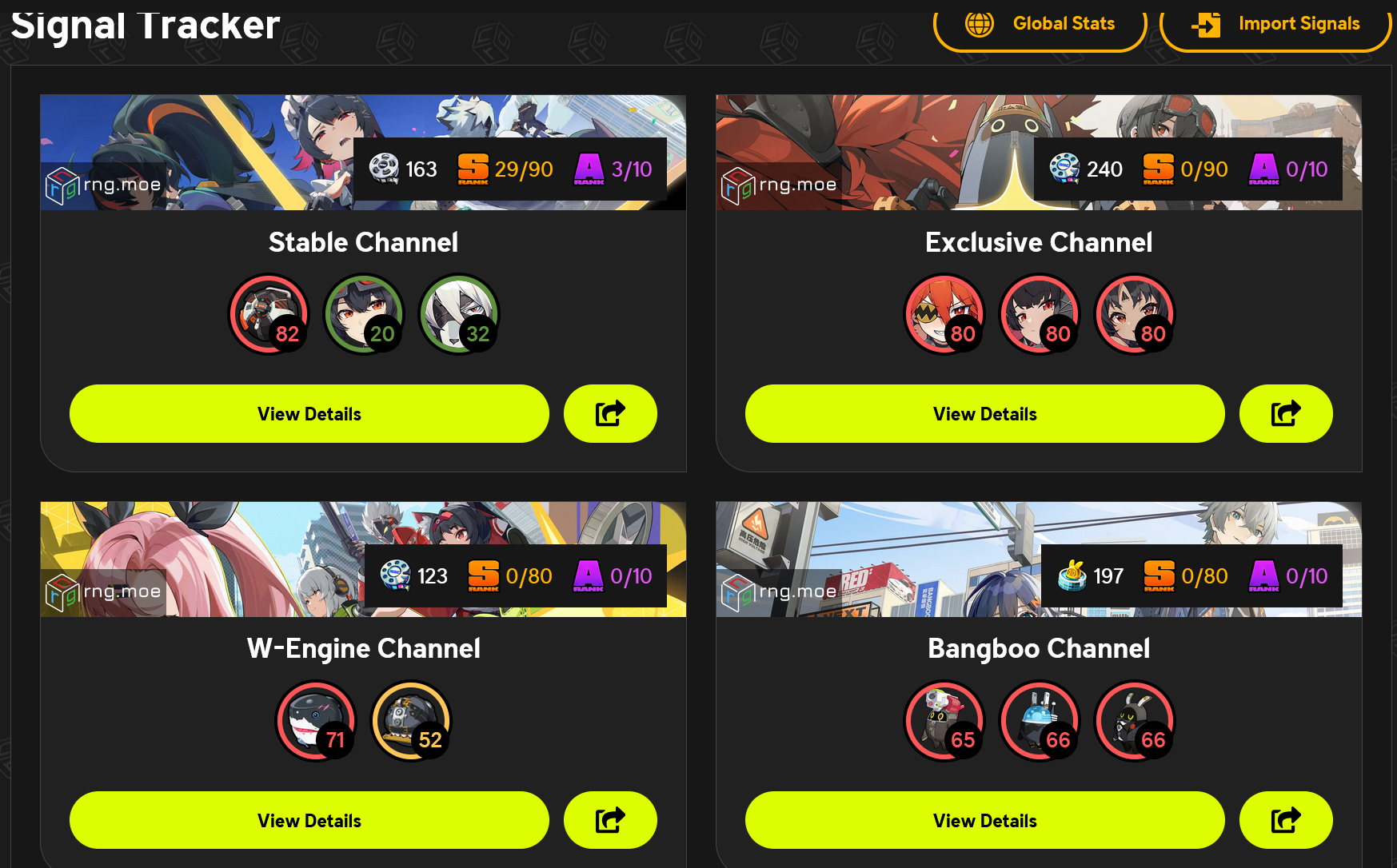
Task: Select Stable Channel avatar with pity 82
Action: tap(269, 314)
